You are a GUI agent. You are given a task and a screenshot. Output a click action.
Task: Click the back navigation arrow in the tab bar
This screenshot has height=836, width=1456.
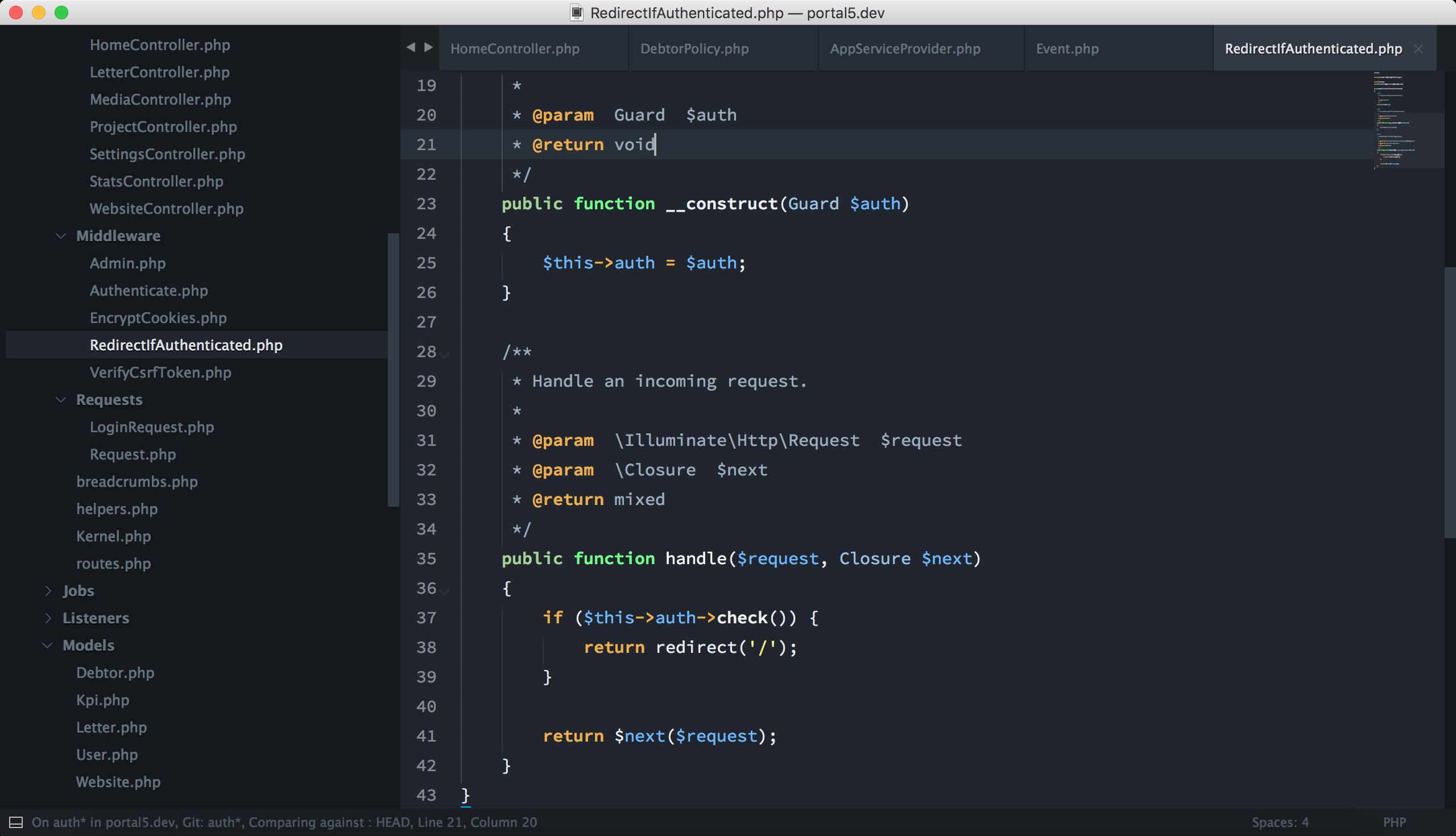click(411, 48)
